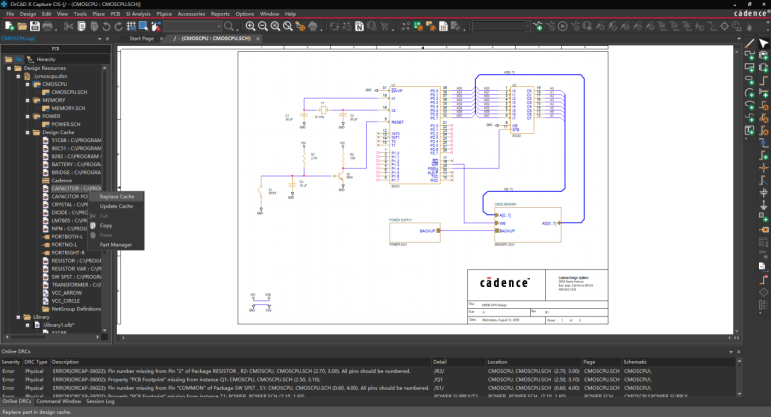Open the Command Window tab

pos(59,401)
